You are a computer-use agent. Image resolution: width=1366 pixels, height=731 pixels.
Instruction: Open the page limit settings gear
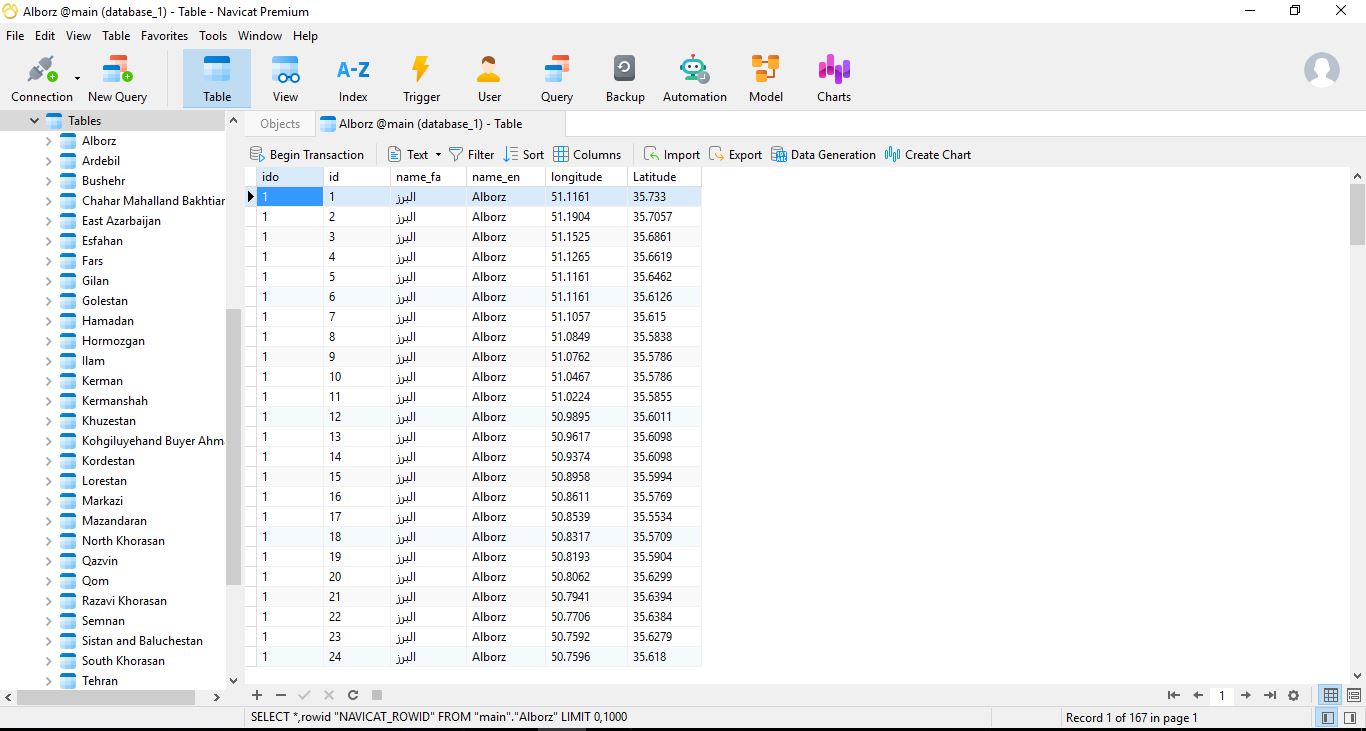1294,695
